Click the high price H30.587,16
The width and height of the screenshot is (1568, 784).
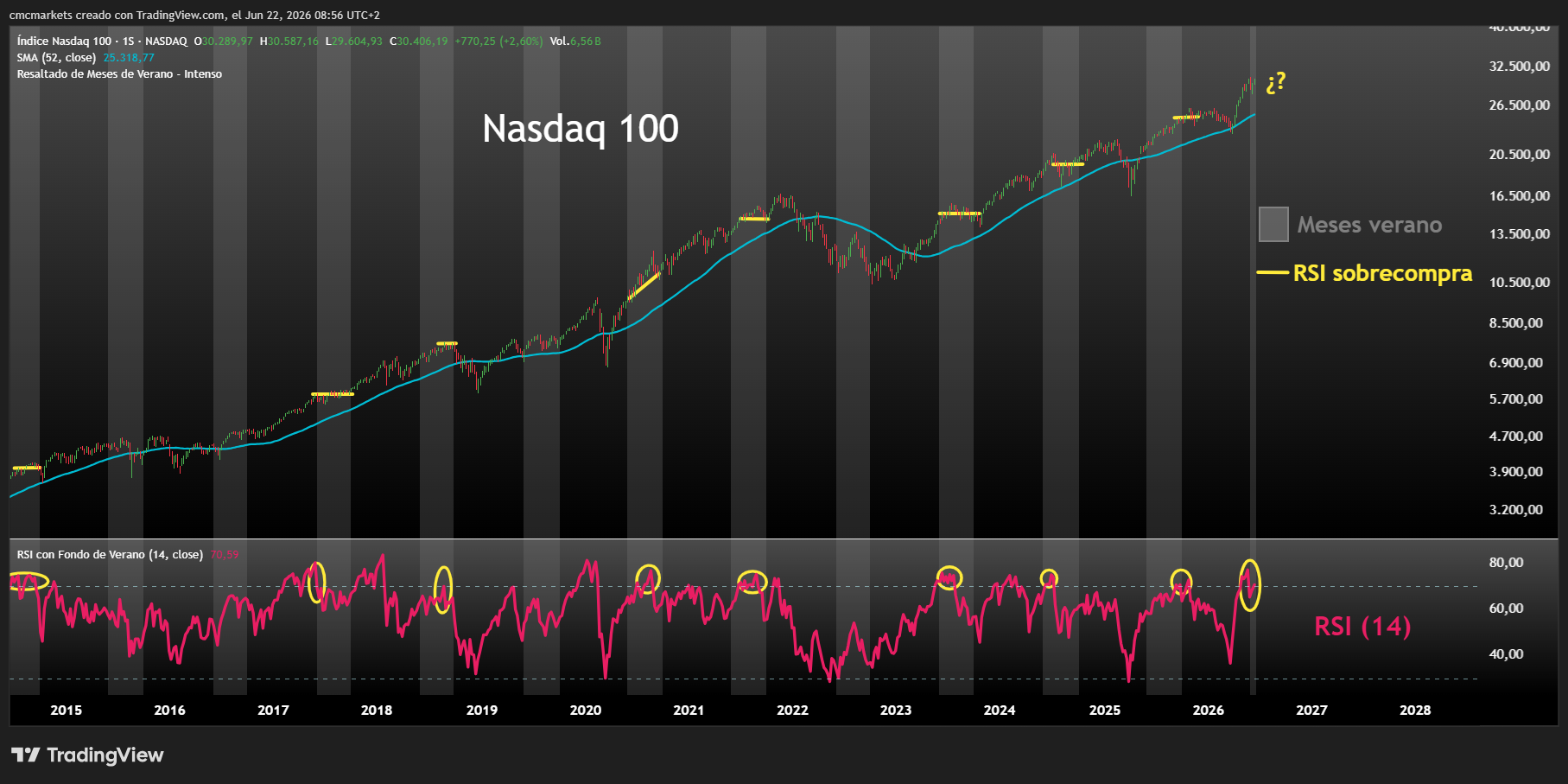(289, 41)
